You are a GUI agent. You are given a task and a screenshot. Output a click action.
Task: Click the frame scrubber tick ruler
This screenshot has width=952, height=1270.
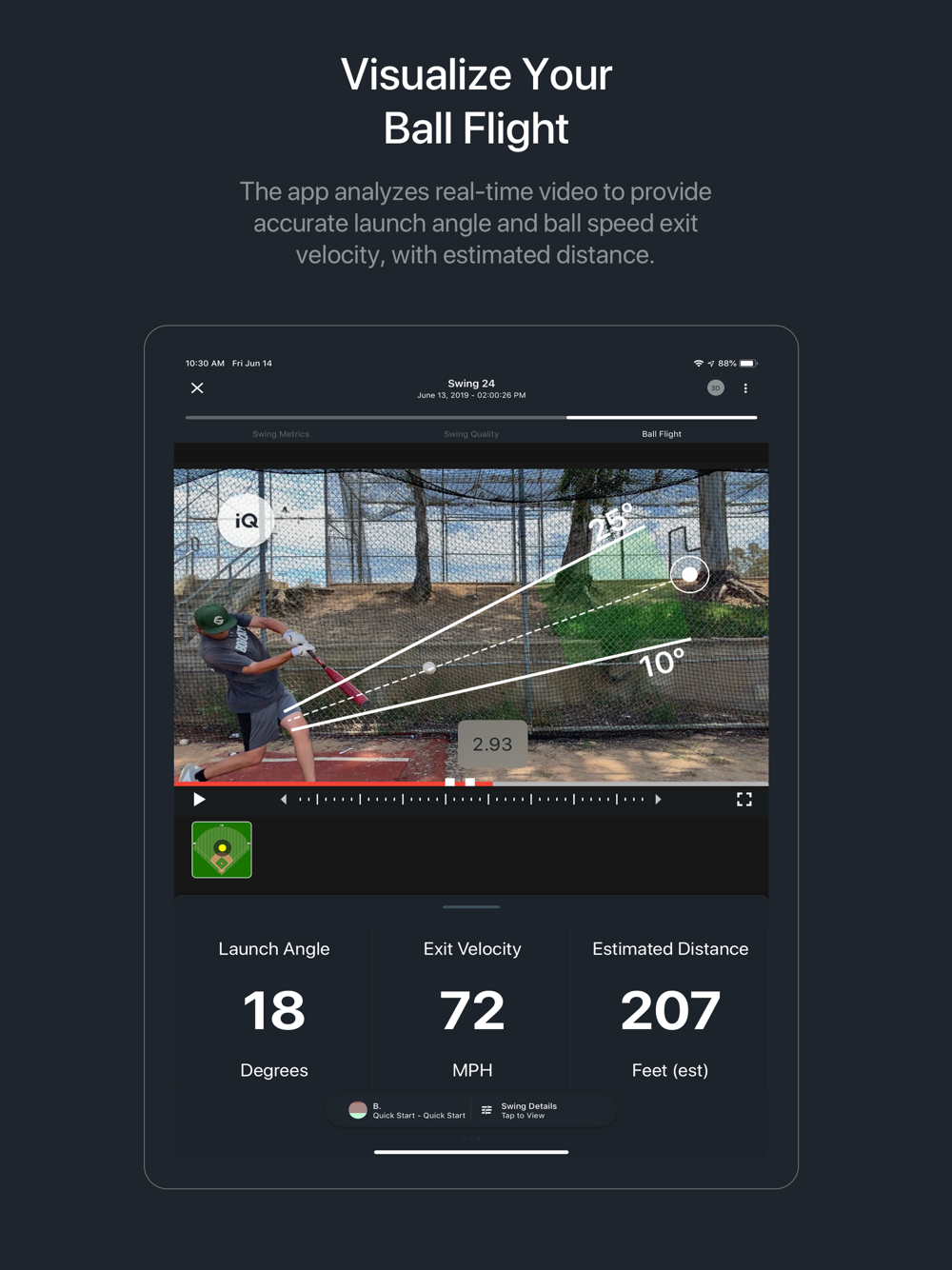[471, 800]
